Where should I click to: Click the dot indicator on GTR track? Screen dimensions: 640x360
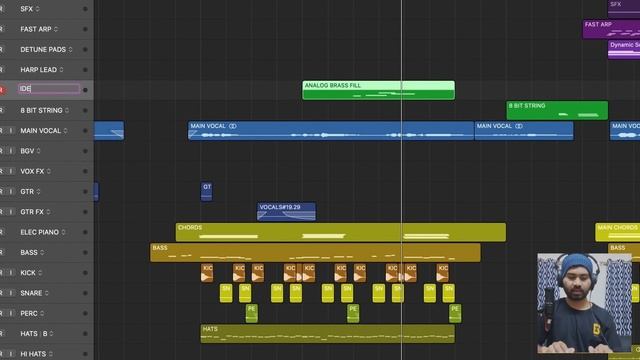(x=85, y=191)
